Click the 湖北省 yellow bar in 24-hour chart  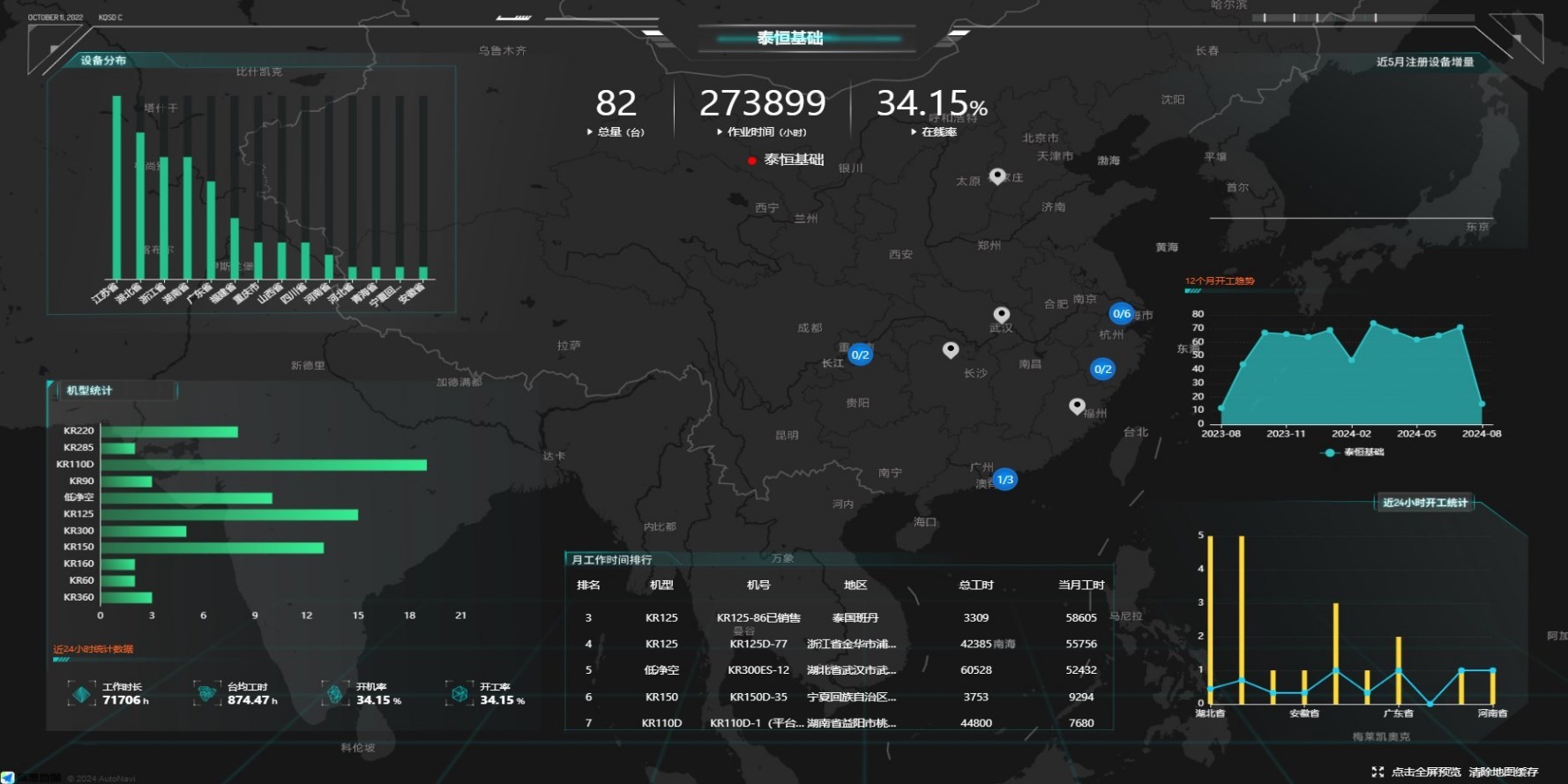[1210, 619]
